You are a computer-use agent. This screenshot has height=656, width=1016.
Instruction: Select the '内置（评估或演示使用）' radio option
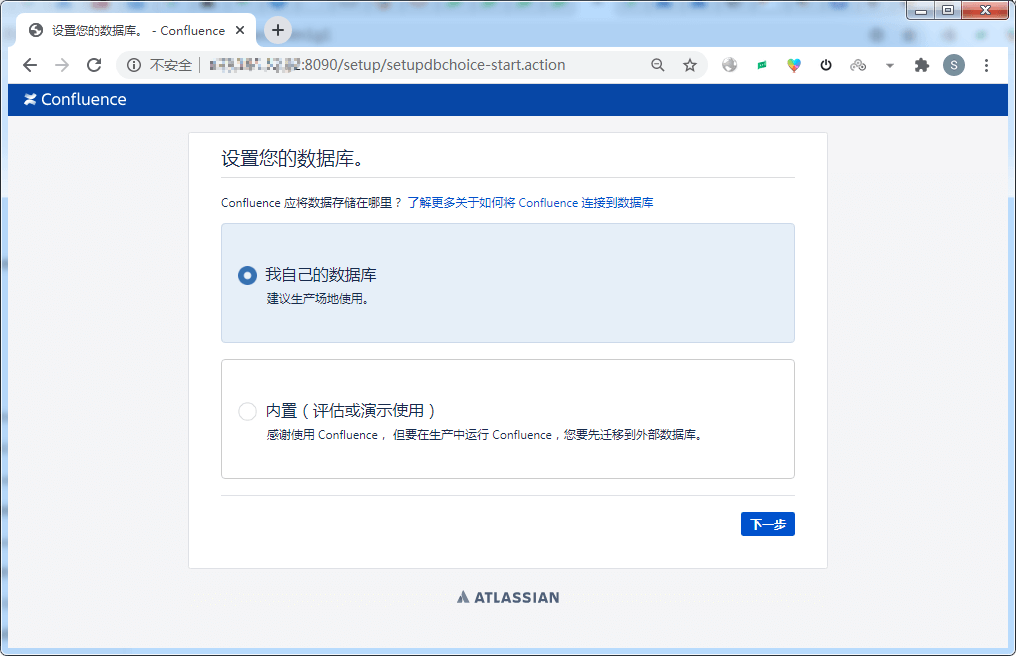tap(248, 411)
